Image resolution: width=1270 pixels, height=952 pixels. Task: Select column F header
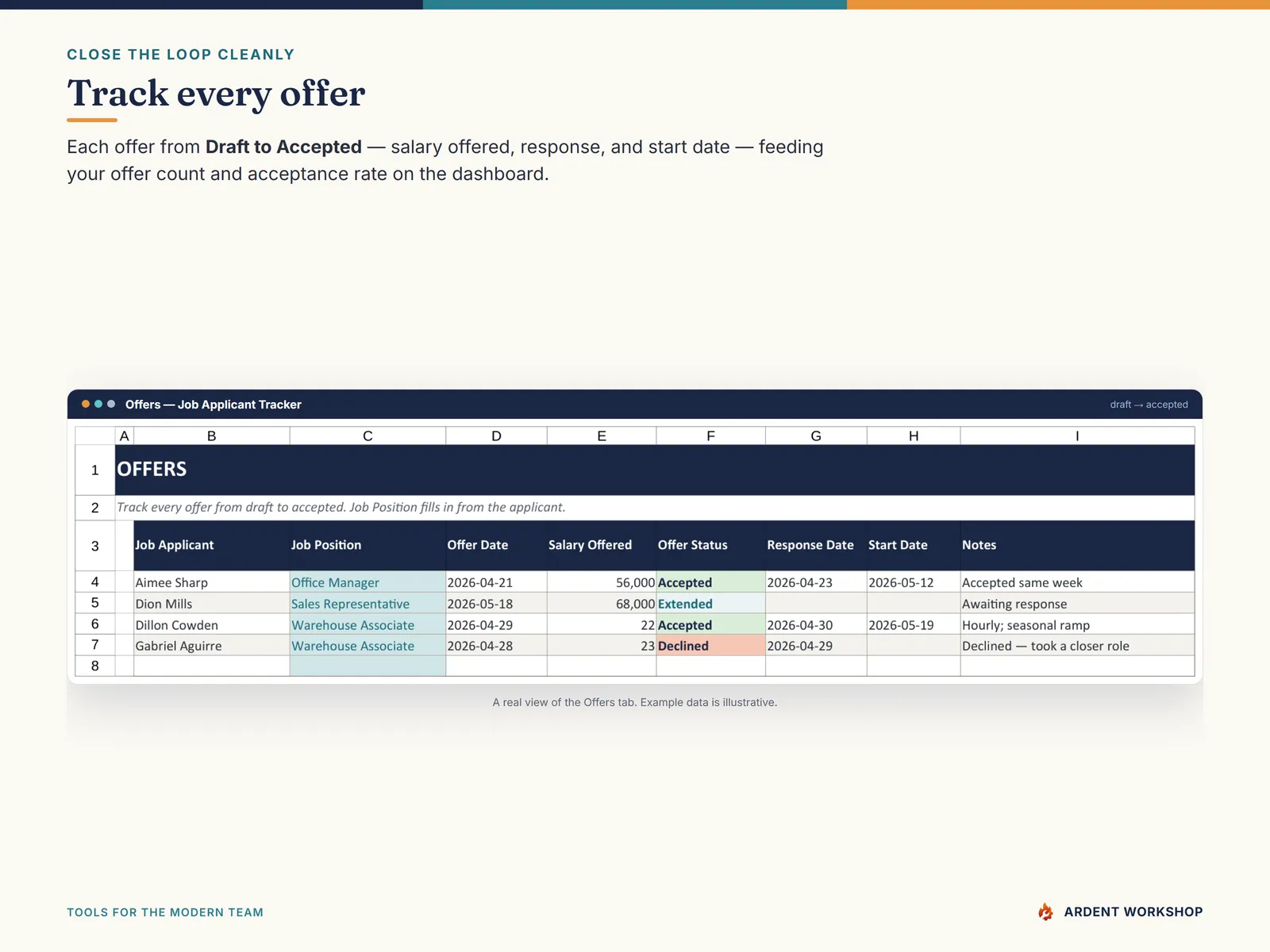711,436
